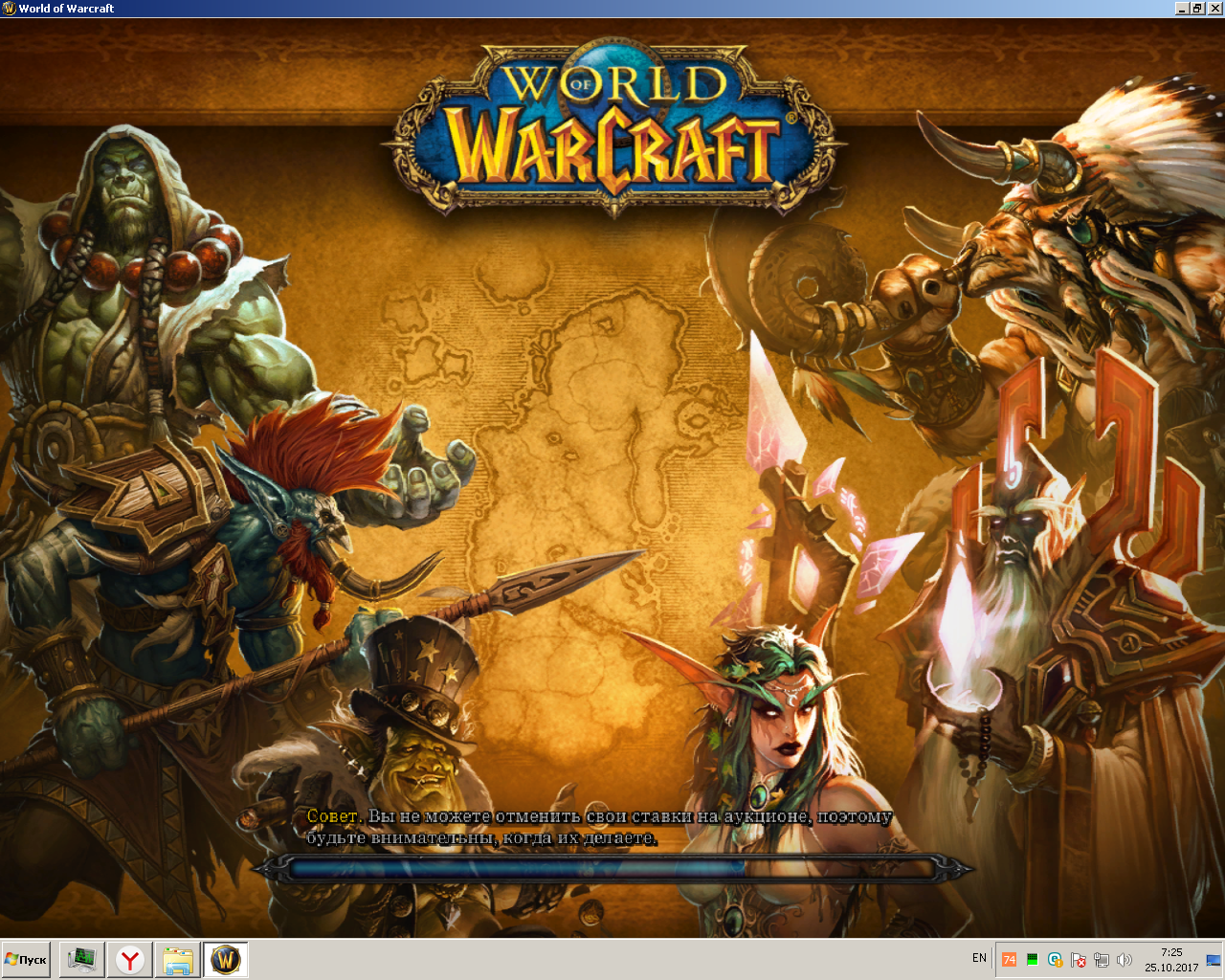Screen dimensions: 1225x980
Task: Click the orange 74 temperature tray icon
Action: point(1009,959)
